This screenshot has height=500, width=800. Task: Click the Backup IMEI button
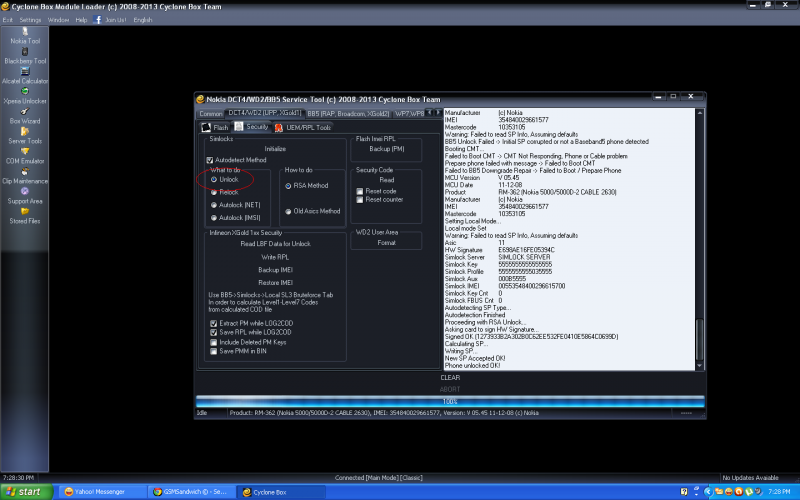pyautogui.click(x=274, y=270)
